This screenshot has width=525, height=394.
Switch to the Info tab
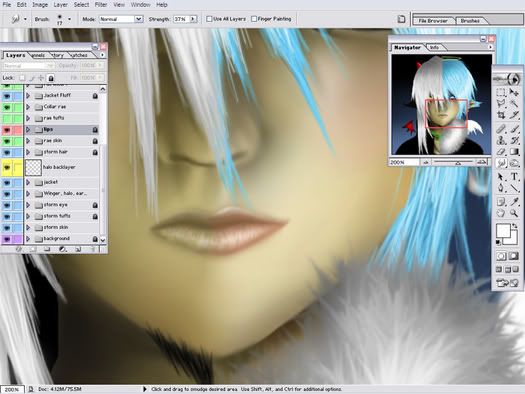[434, 48]
